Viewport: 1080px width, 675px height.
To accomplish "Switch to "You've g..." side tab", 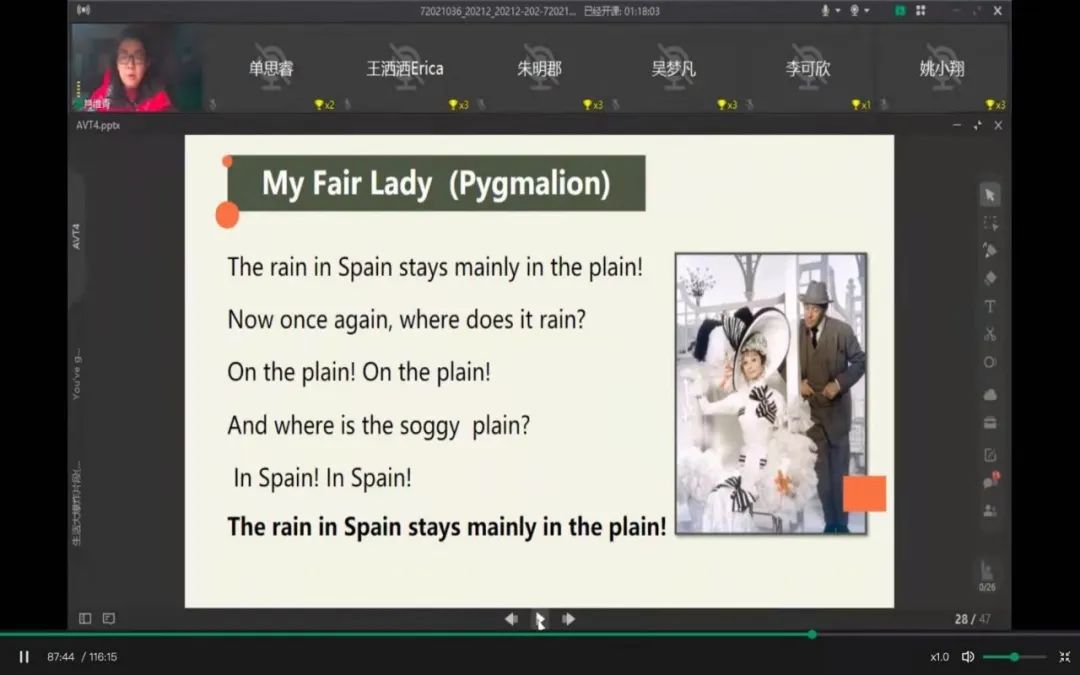I will 76,374.
